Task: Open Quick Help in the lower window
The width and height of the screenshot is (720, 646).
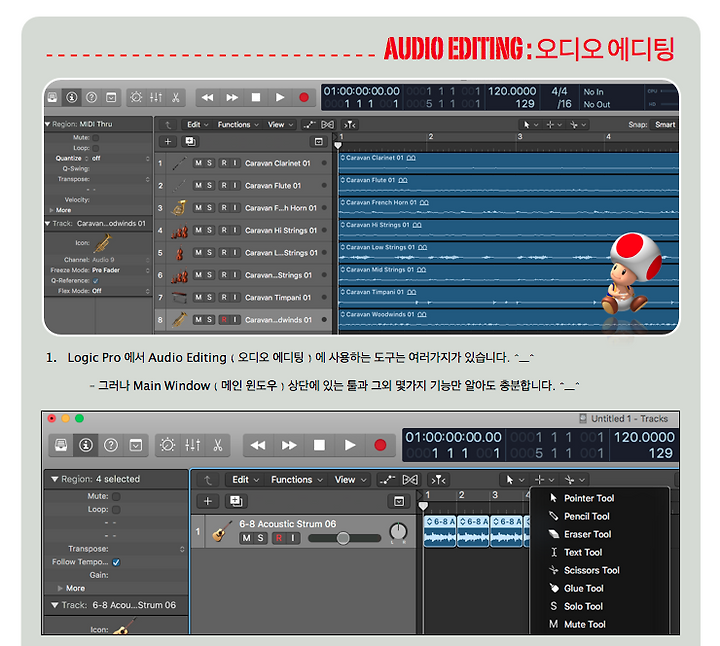Action: (111, 445)
